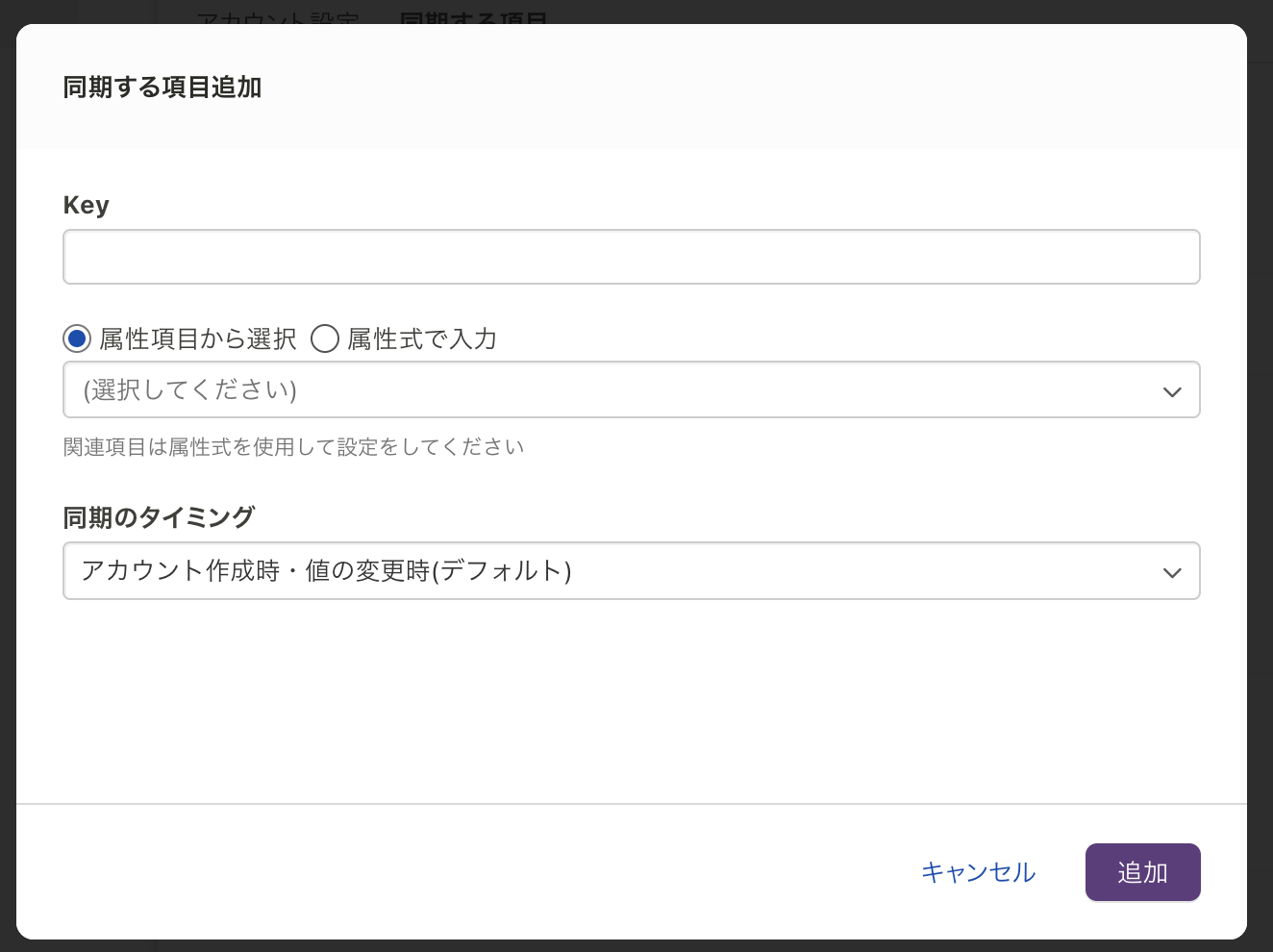Click the Key field label
Viewport: 1273px width, 952px height.
[87, 205]
